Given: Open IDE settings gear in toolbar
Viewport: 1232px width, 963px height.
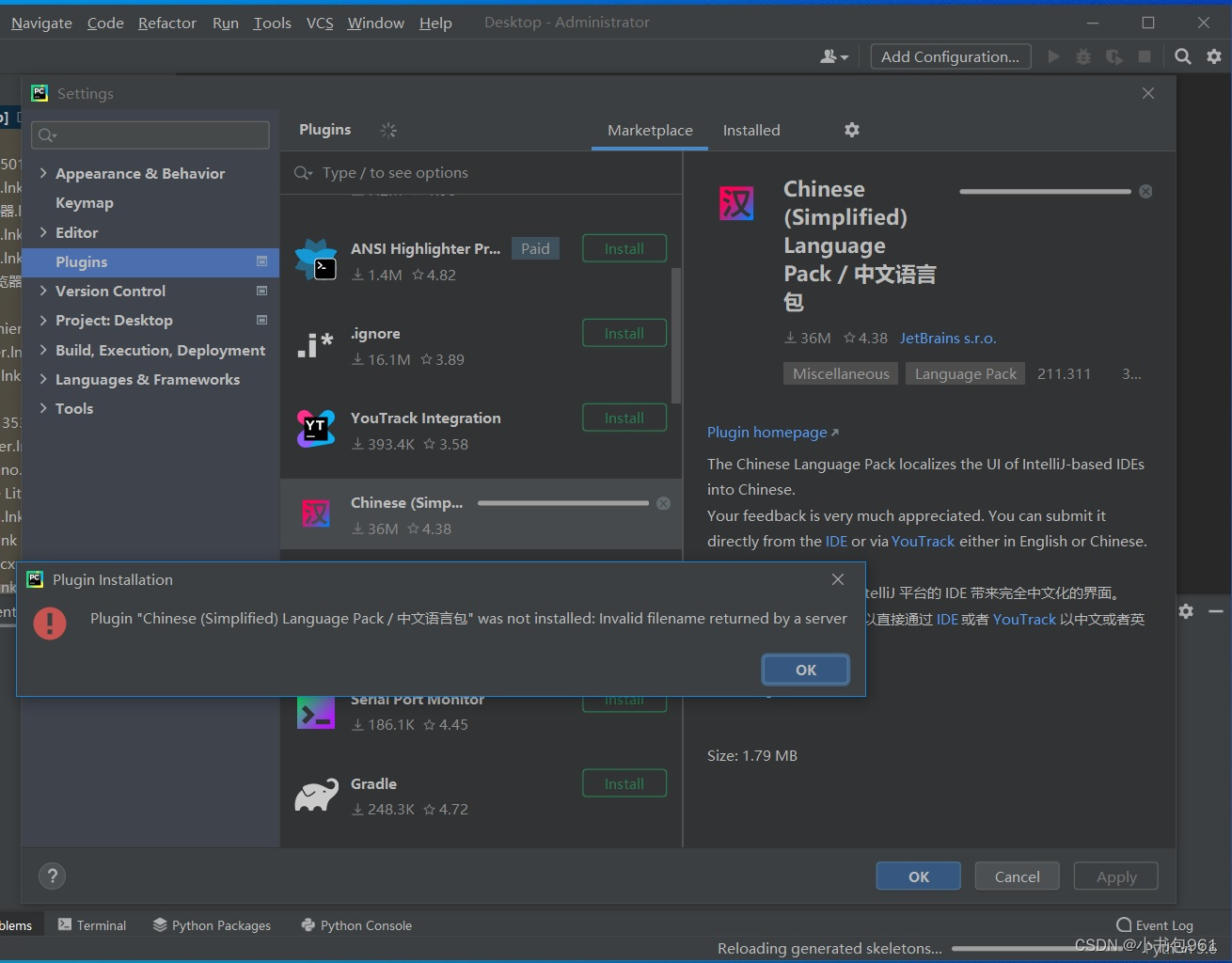Looking at the screenshot, I should pyautogui.click(x=1214, y=56).
